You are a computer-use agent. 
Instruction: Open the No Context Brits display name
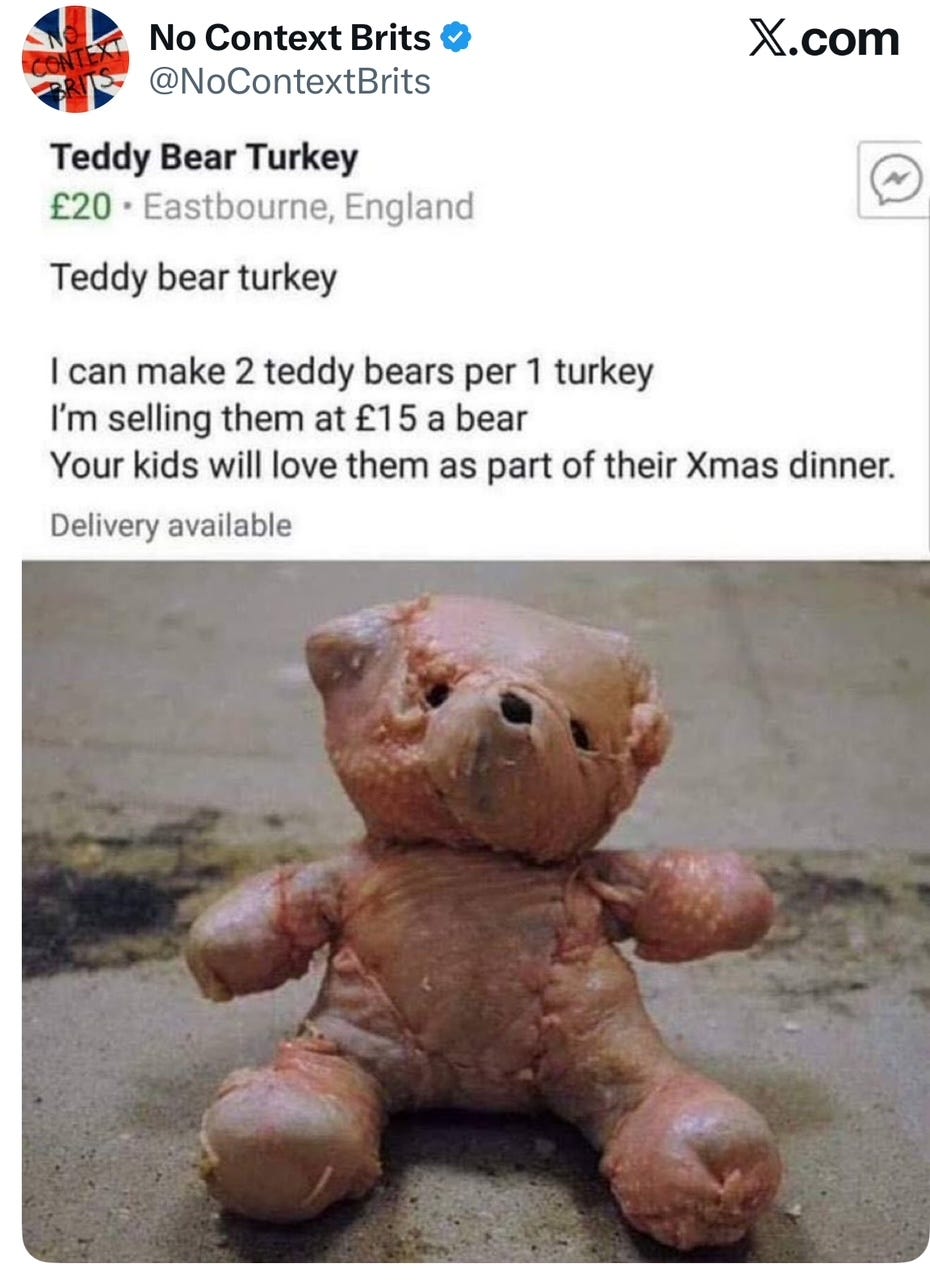tap(290, 39)
